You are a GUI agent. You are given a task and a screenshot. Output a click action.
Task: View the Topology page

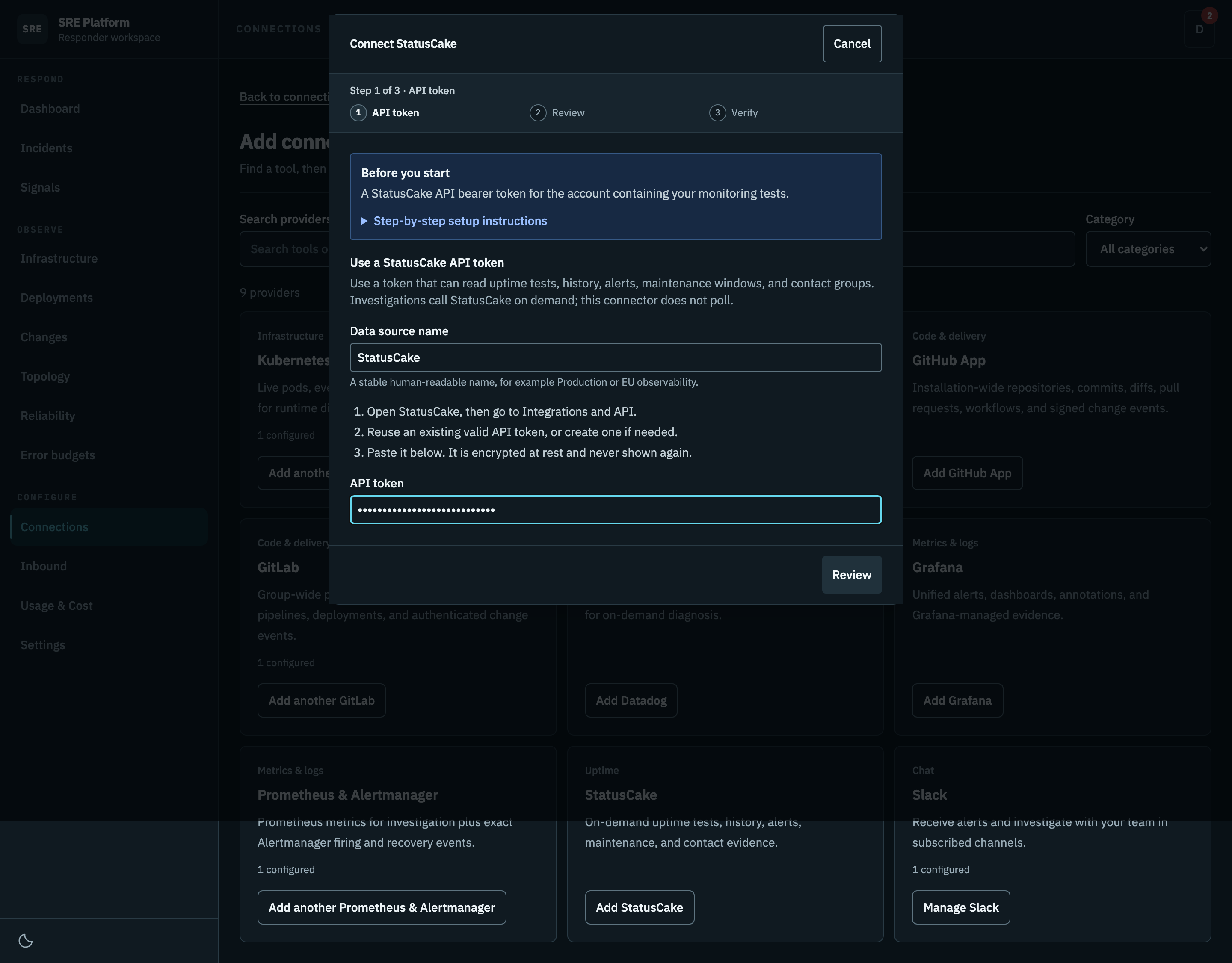point(45,377)
